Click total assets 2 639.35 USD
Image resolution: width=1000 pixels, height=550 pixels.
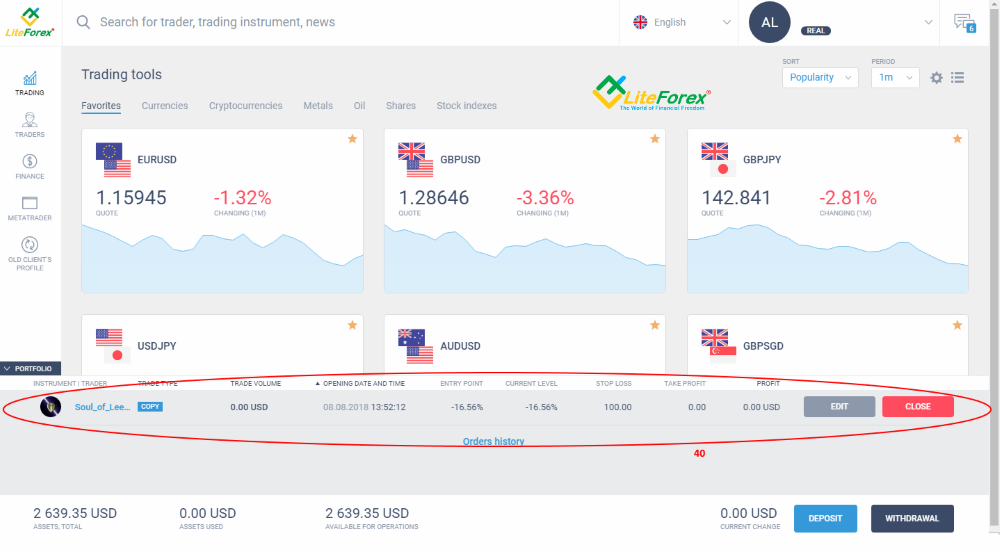point(75,514)
